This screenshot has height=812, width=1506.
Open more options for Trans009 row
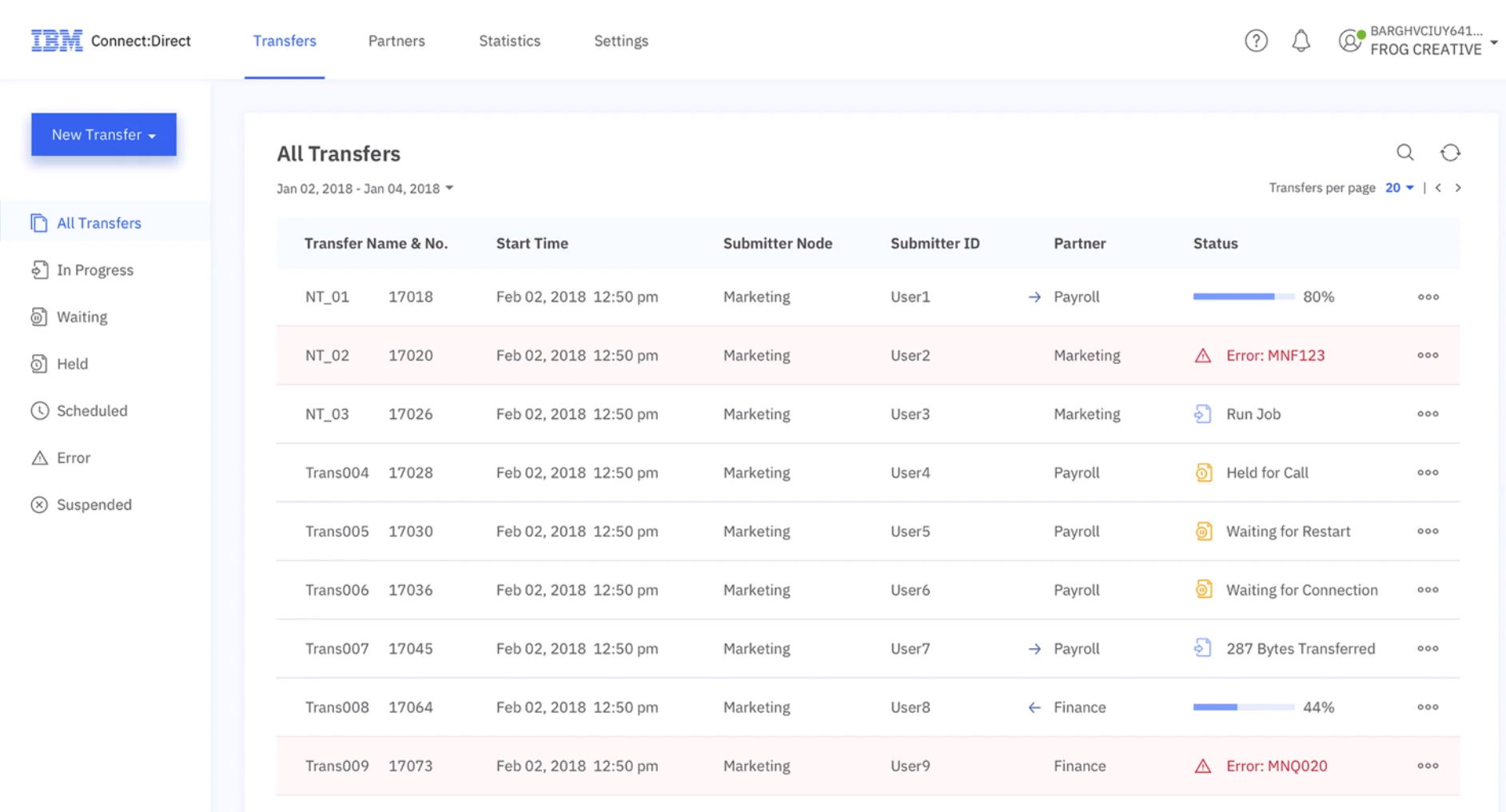[1428, 766]
